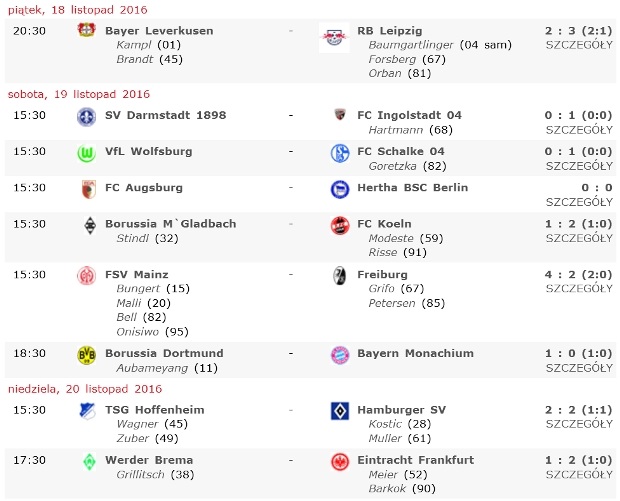Click the RB Leipzig club logo
620x501 pixels.
pyautogui.click(x=333, y=38)
